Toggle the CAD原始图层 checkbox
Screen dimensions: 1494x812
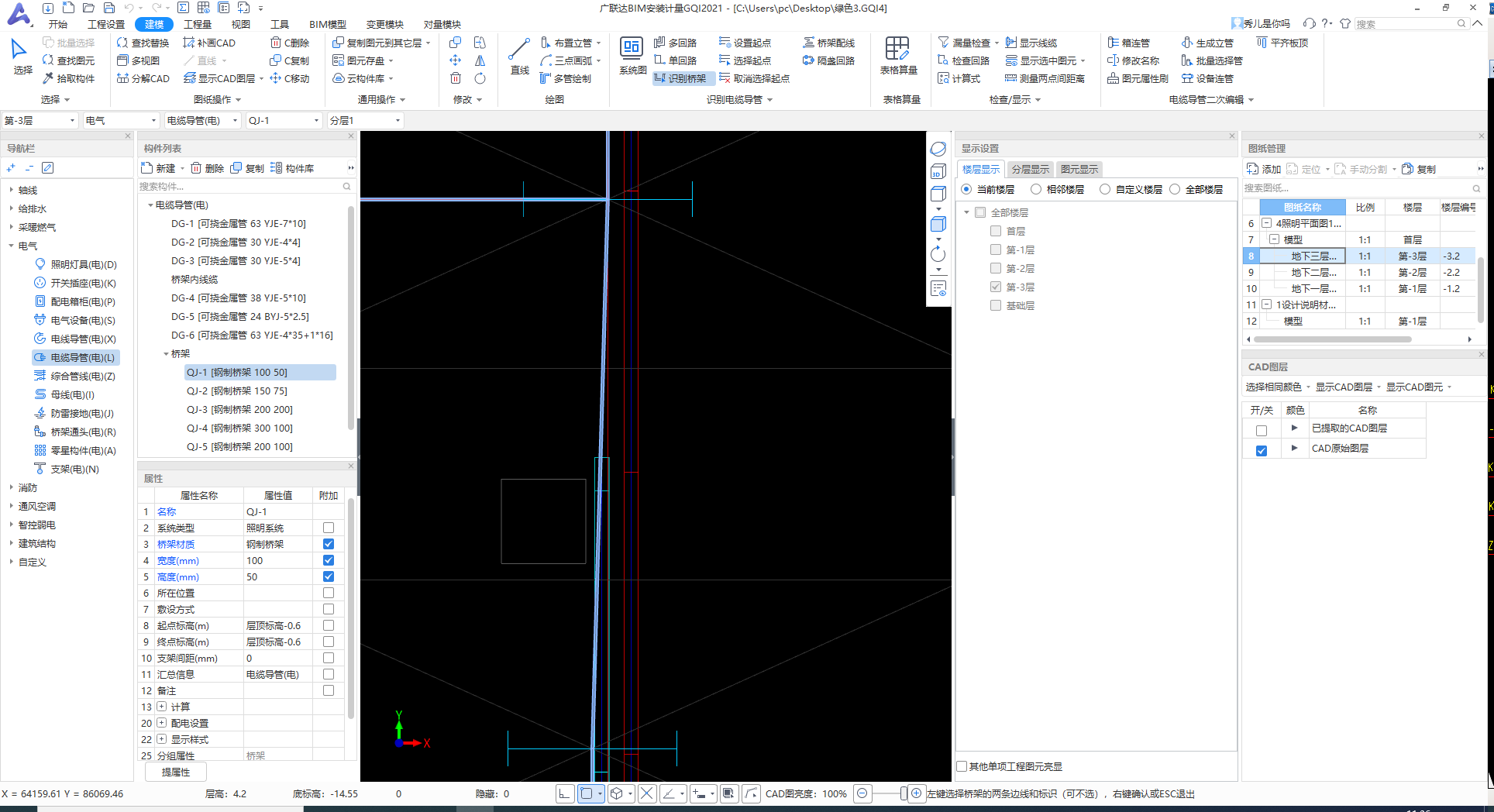click(x=1262, y=450)
